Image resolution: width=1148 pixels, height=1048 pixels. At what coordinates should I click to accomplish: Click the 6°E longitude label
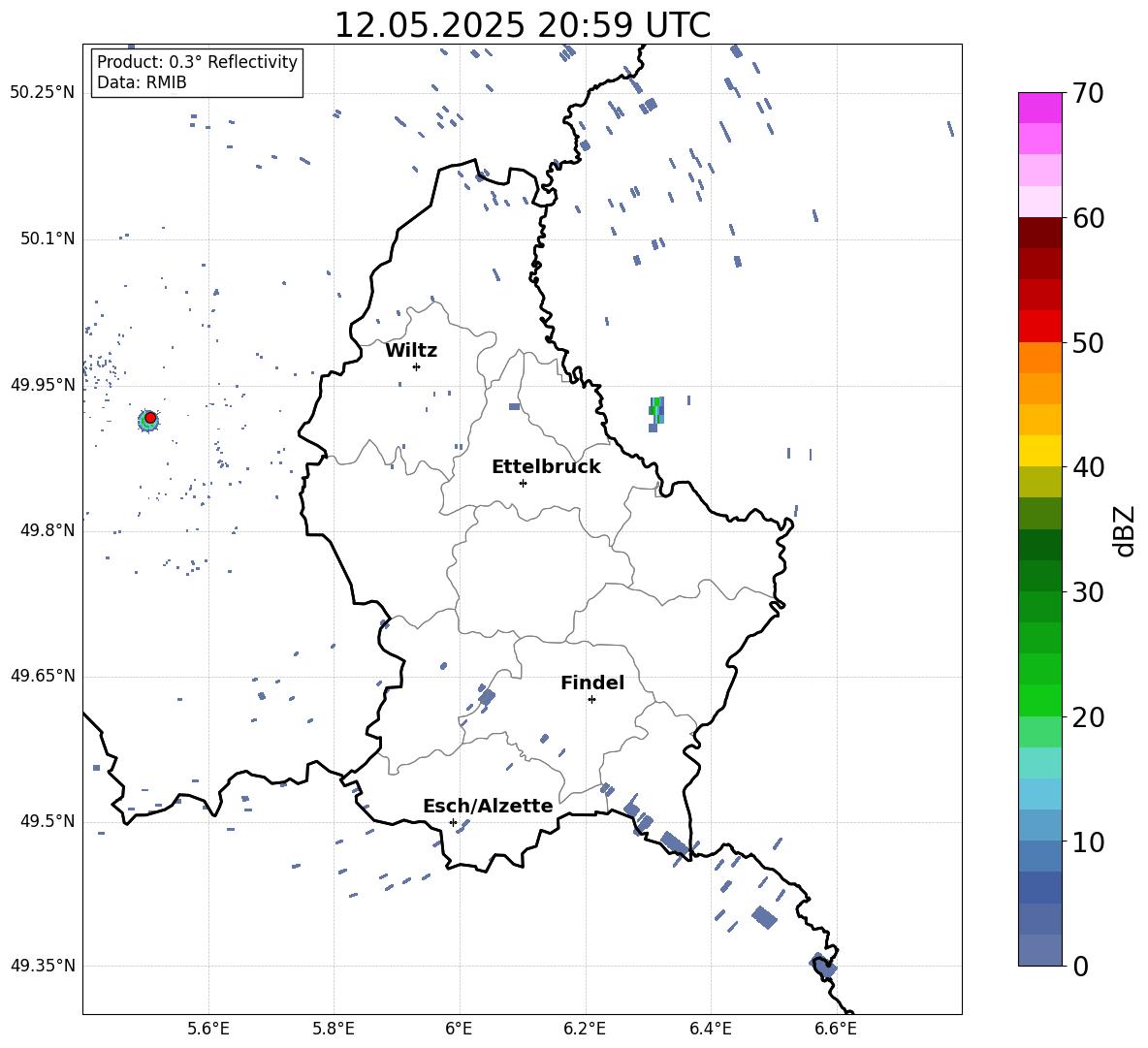point(459,1029)
